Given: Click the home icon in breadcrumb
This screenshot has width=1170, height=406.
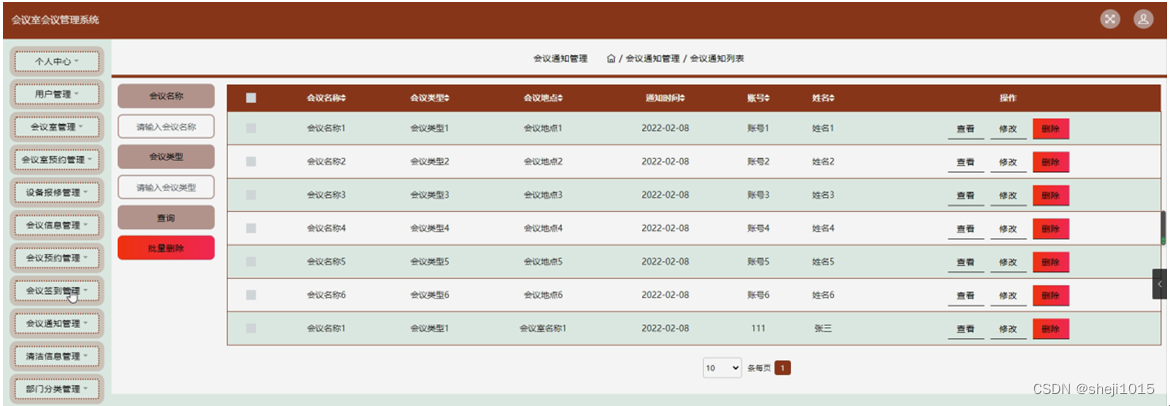Looking at the screenshot, I should pyautogui.click(x=611, y=58).
